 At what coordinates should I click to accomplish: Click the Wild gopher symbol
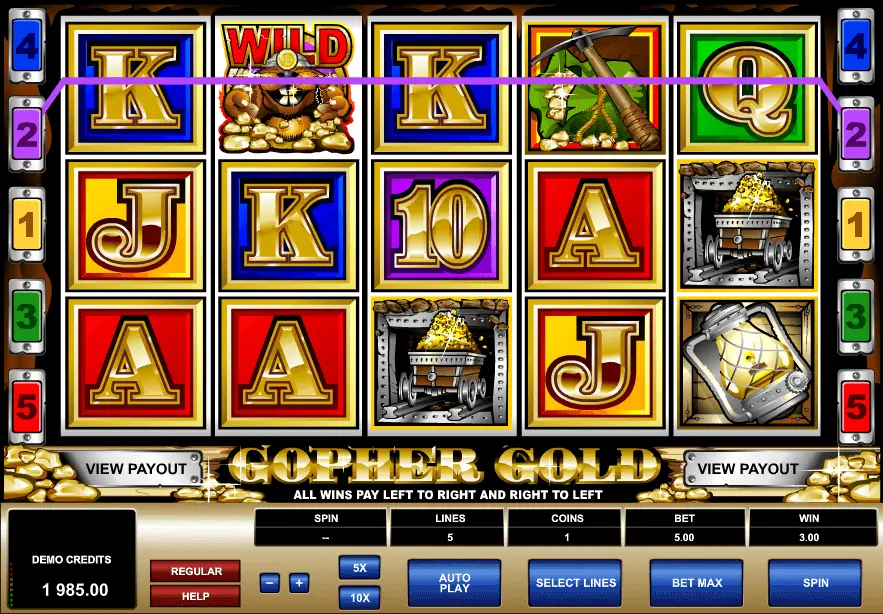point(288,88)
